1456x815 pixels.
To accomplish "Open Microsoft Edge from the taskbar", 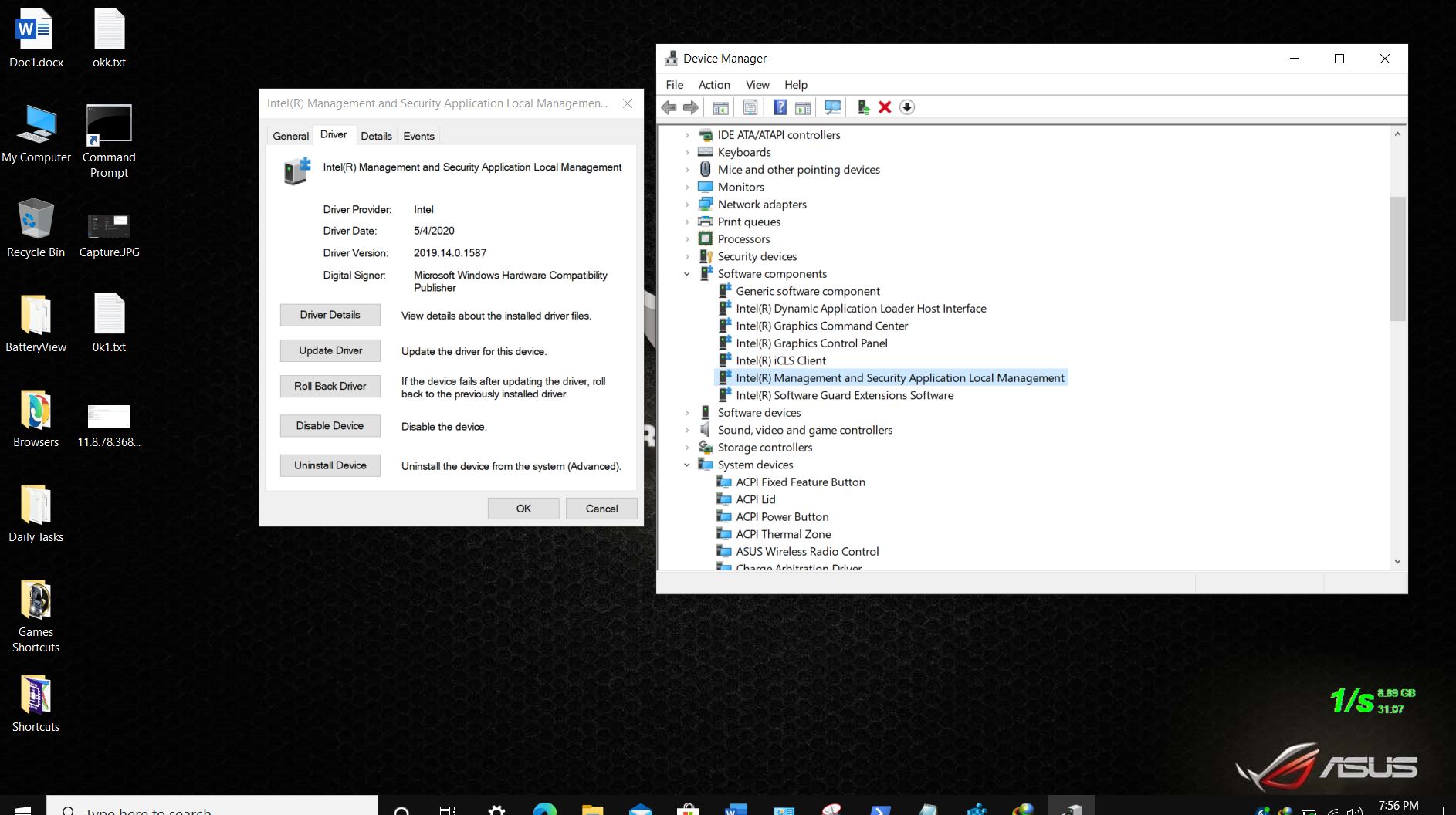I will pos(545,809).
